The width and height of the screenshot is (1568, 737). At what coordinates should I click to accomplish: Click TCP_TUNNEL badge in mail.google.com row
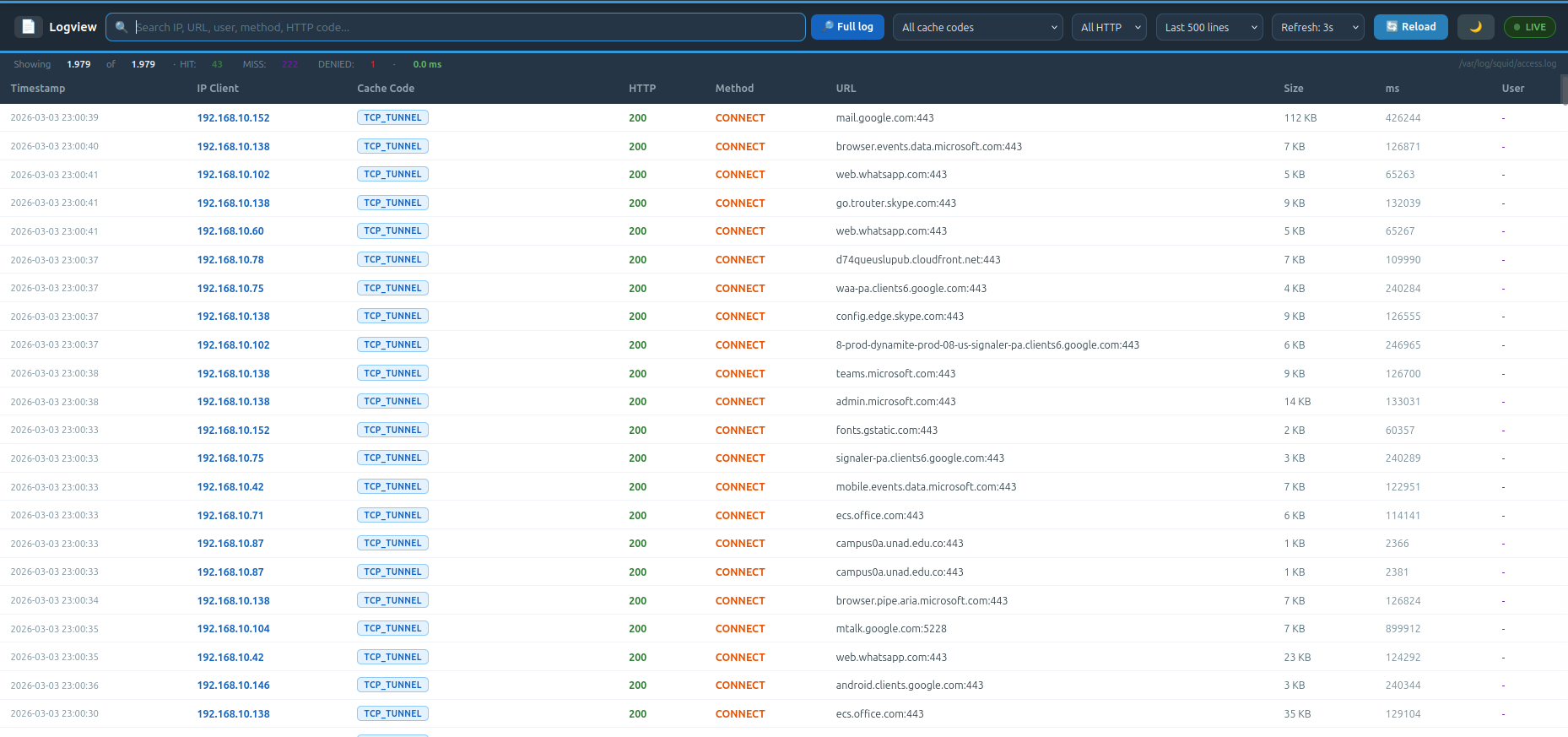coord(392,118)
